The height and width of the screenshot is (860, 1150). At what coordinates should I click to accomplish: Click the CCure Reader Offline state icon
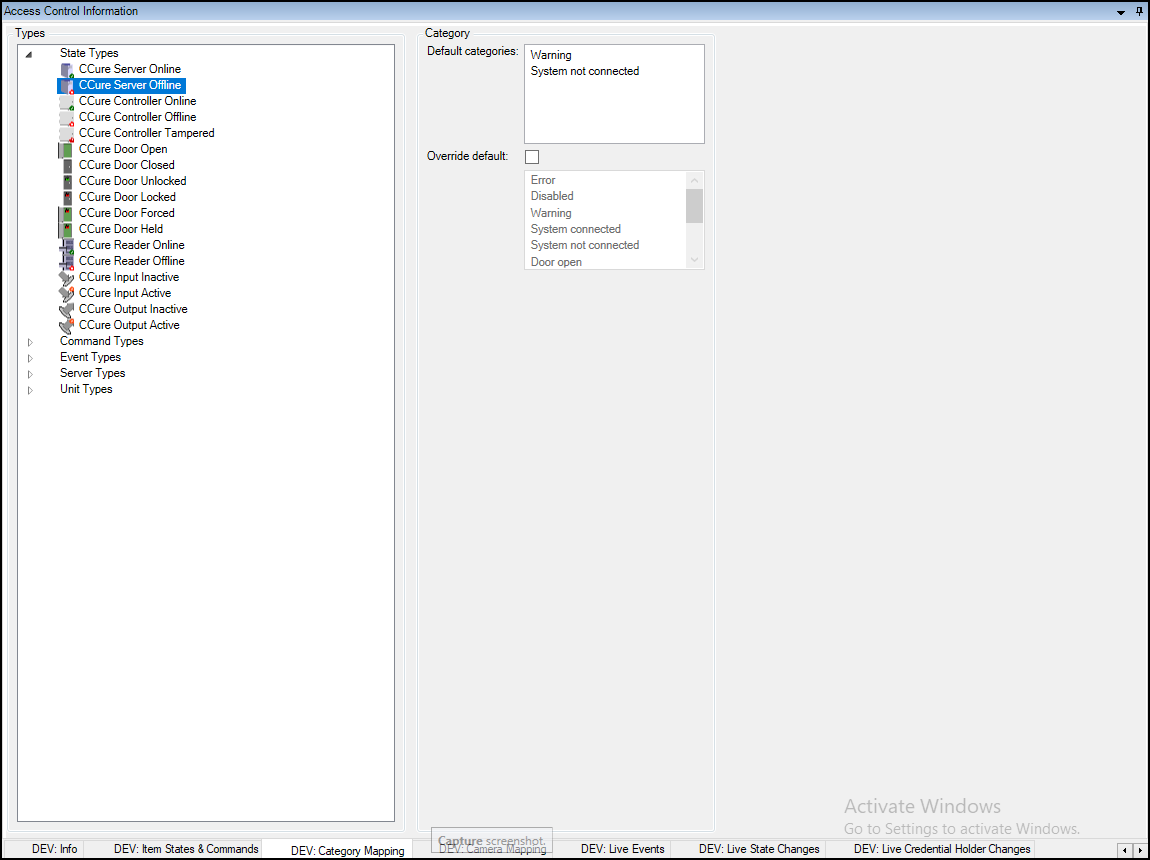click(66, 261)
